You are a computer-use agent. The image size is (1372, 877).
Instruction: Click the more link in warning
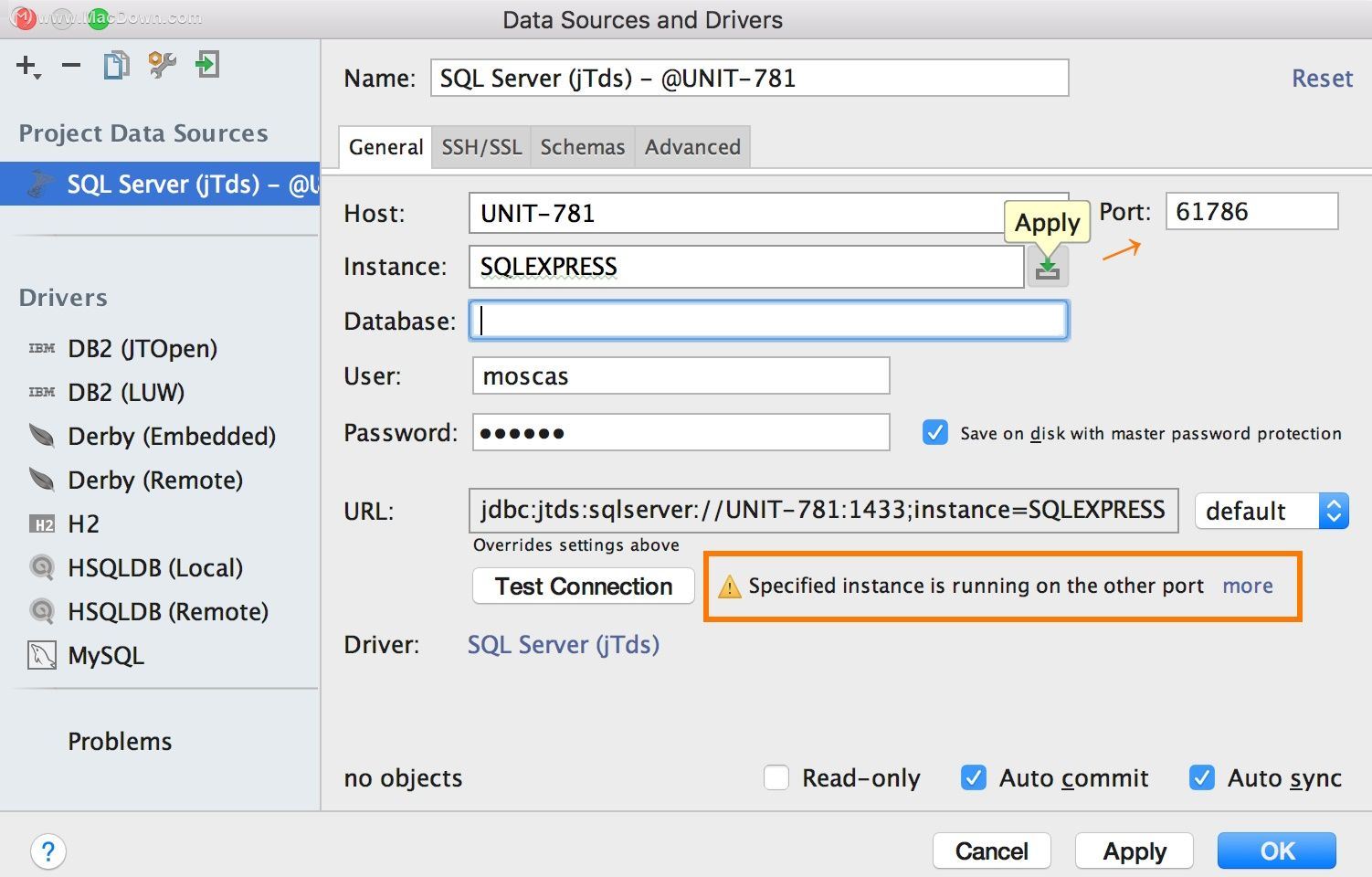click(x=1247, y=586)
